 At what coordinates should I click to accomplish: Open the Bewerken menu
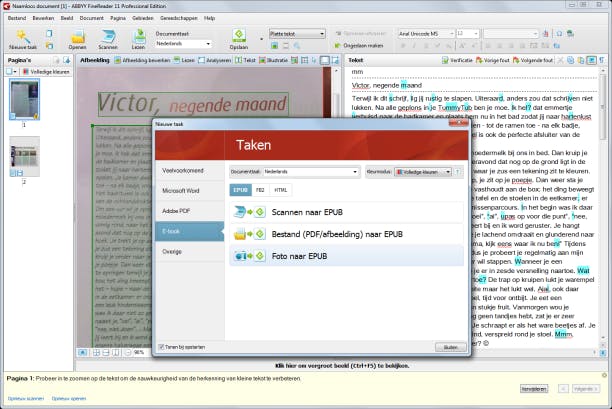43,18
